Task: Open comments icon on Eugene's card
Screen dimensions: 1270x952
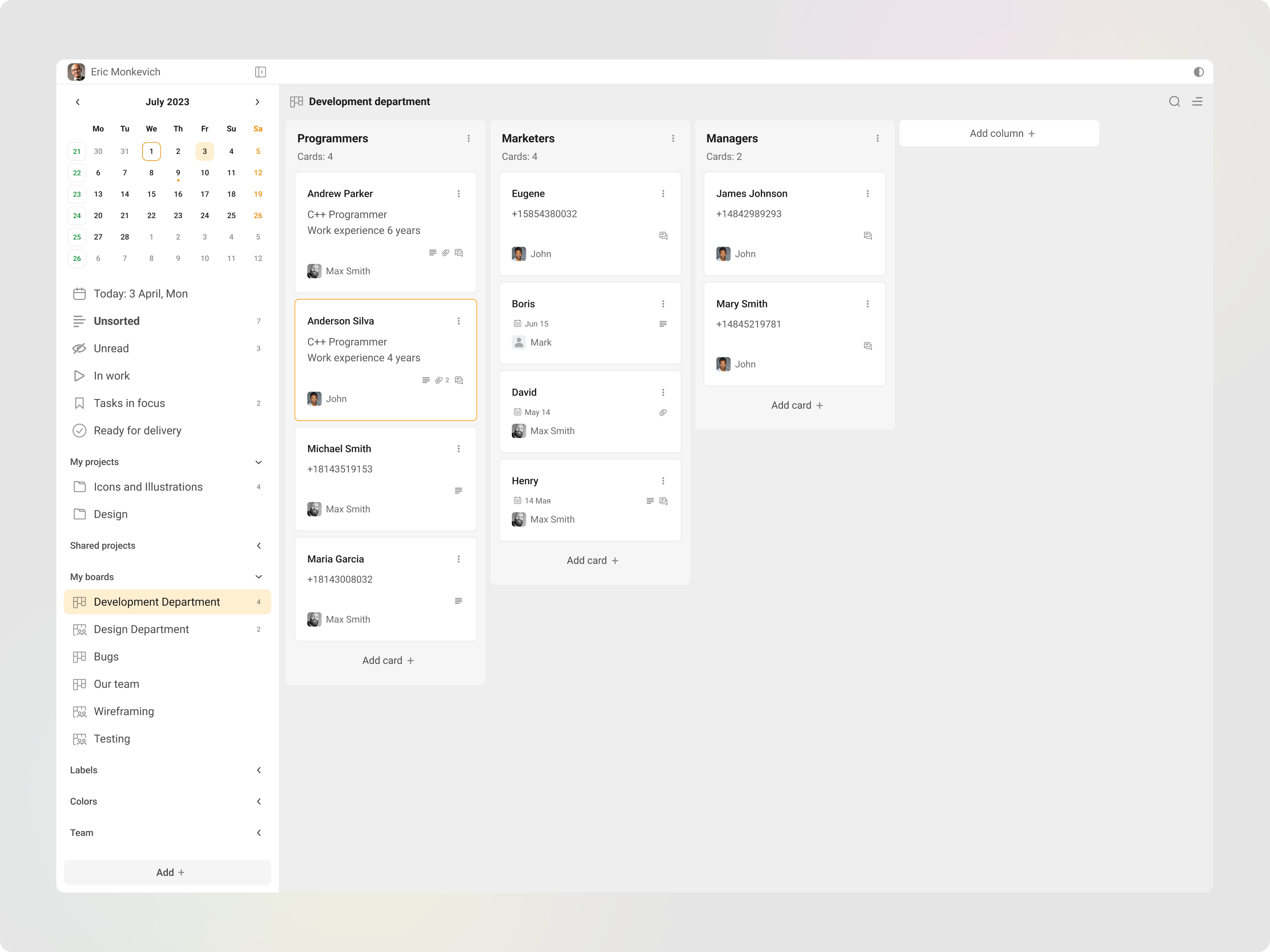Action: point(663,235)
